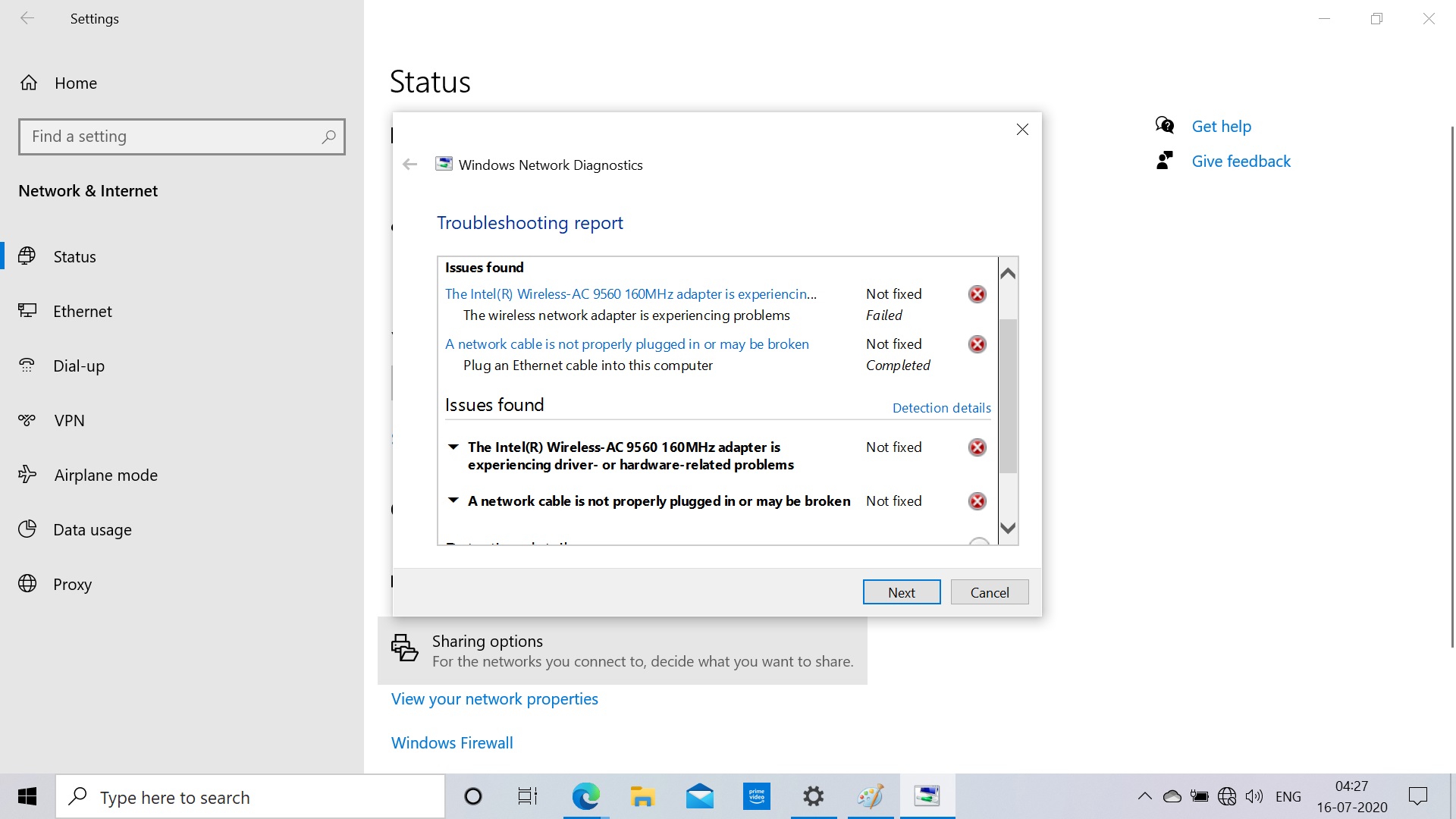Click the Get help chat icon
The width and height of the screenshot is (1456, 819).
point(1165,125)
